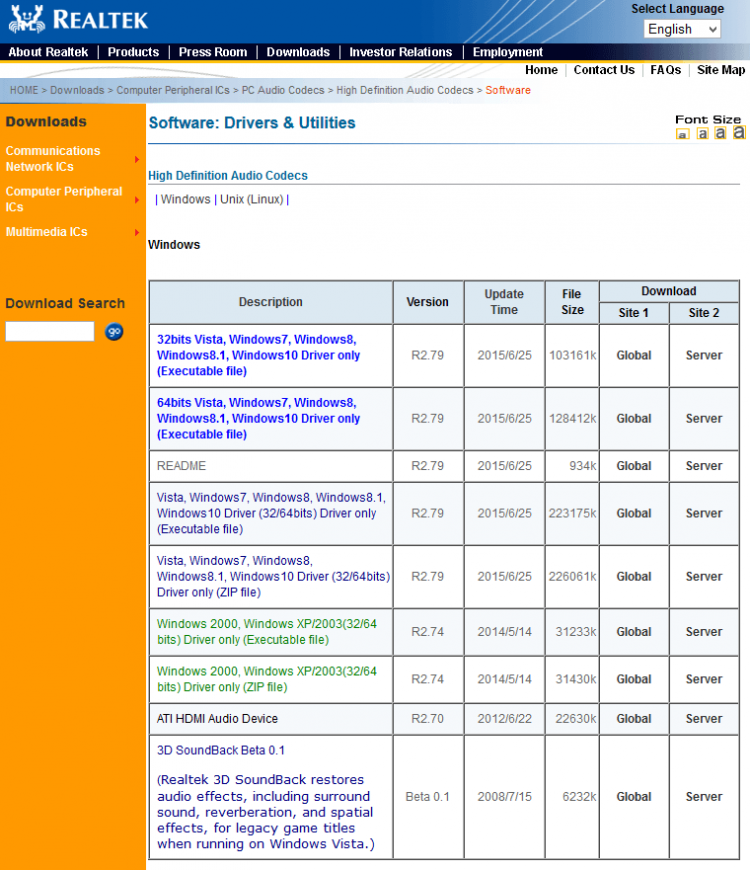
Task: Open the Employment menu
Action: (508, 52)
